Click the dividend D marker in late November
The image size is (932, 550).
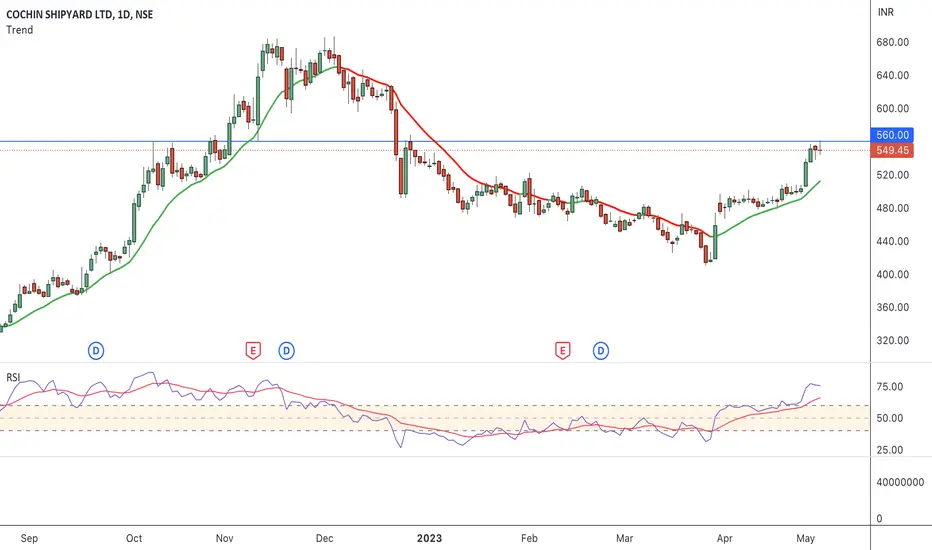tap(286, 351)
